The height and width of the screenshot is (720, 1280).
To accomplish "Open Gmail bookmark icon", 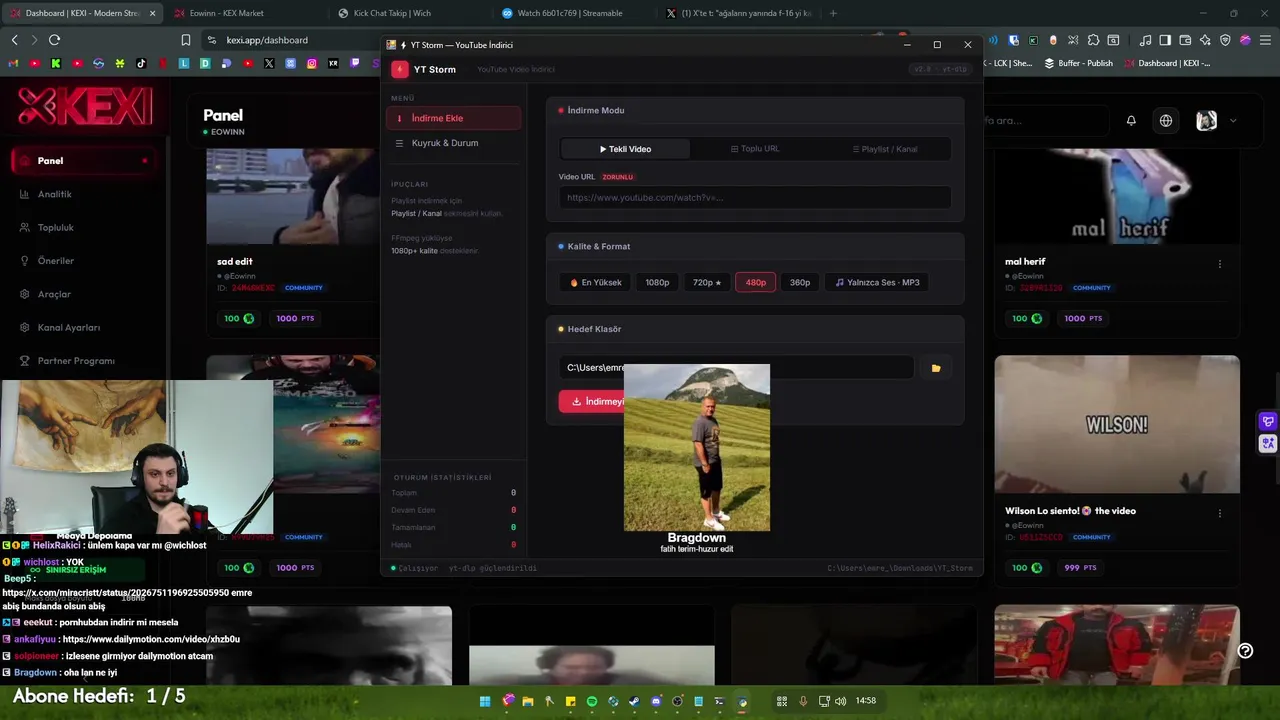I will tap(13, 63).
